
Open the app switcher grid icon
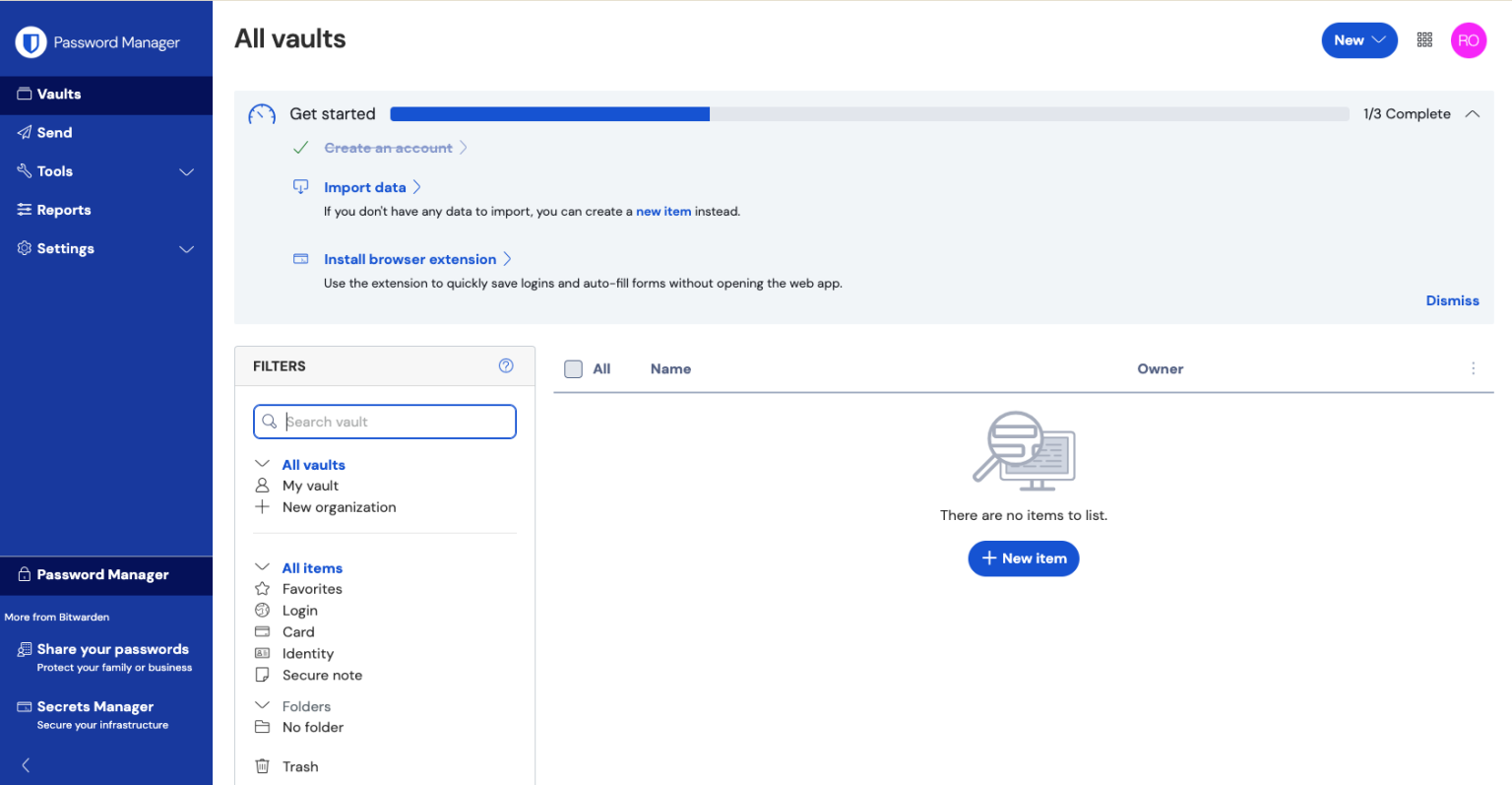1424,40
